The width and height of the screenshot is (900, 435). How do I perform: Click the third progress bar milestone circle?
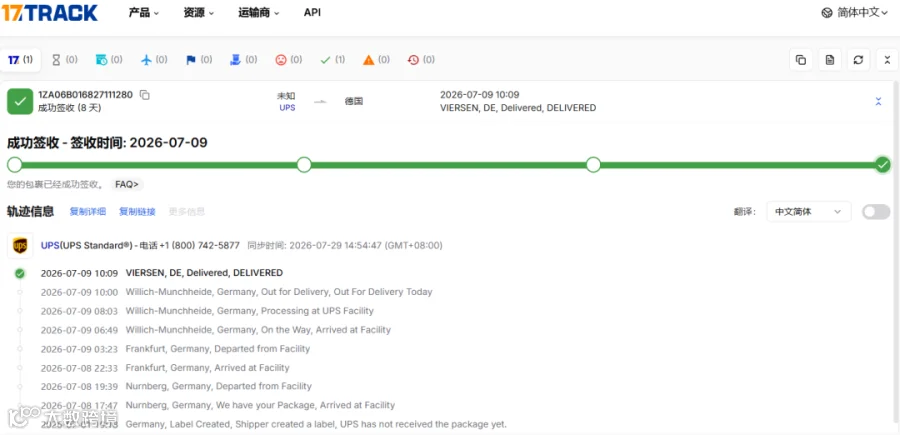pyautogui.click(x=593, y=165)
